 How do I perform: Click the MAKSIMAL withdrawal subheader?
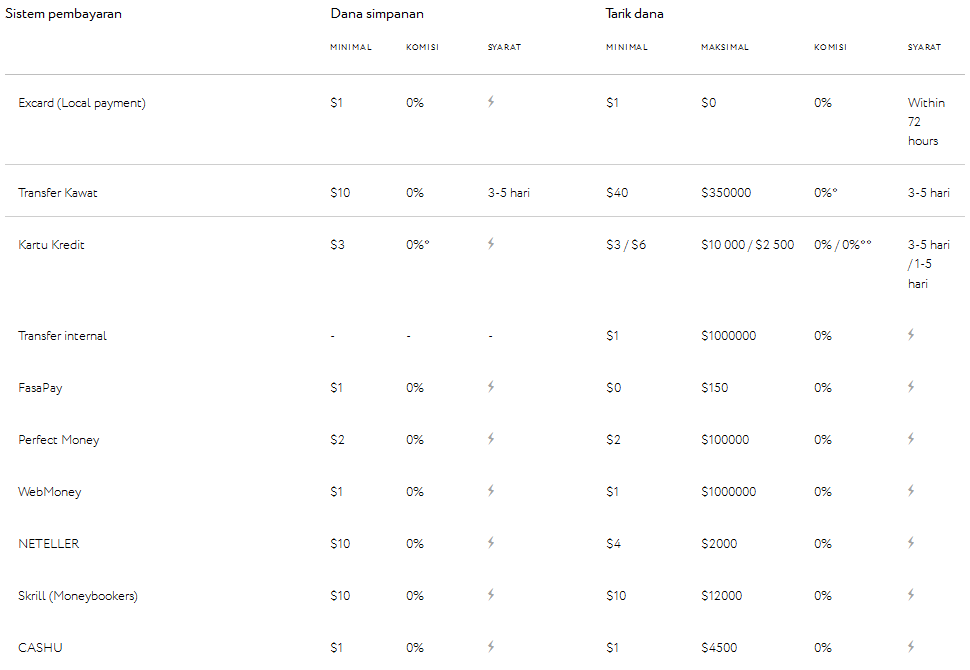[x=724, y=47]
